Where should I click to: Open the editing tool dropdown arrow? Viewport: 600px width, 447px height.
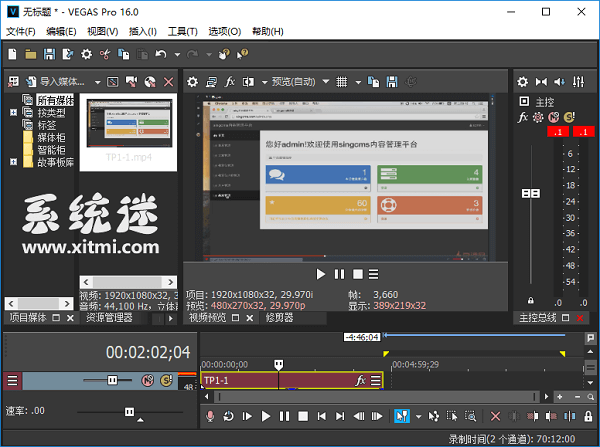coord(419,416)
